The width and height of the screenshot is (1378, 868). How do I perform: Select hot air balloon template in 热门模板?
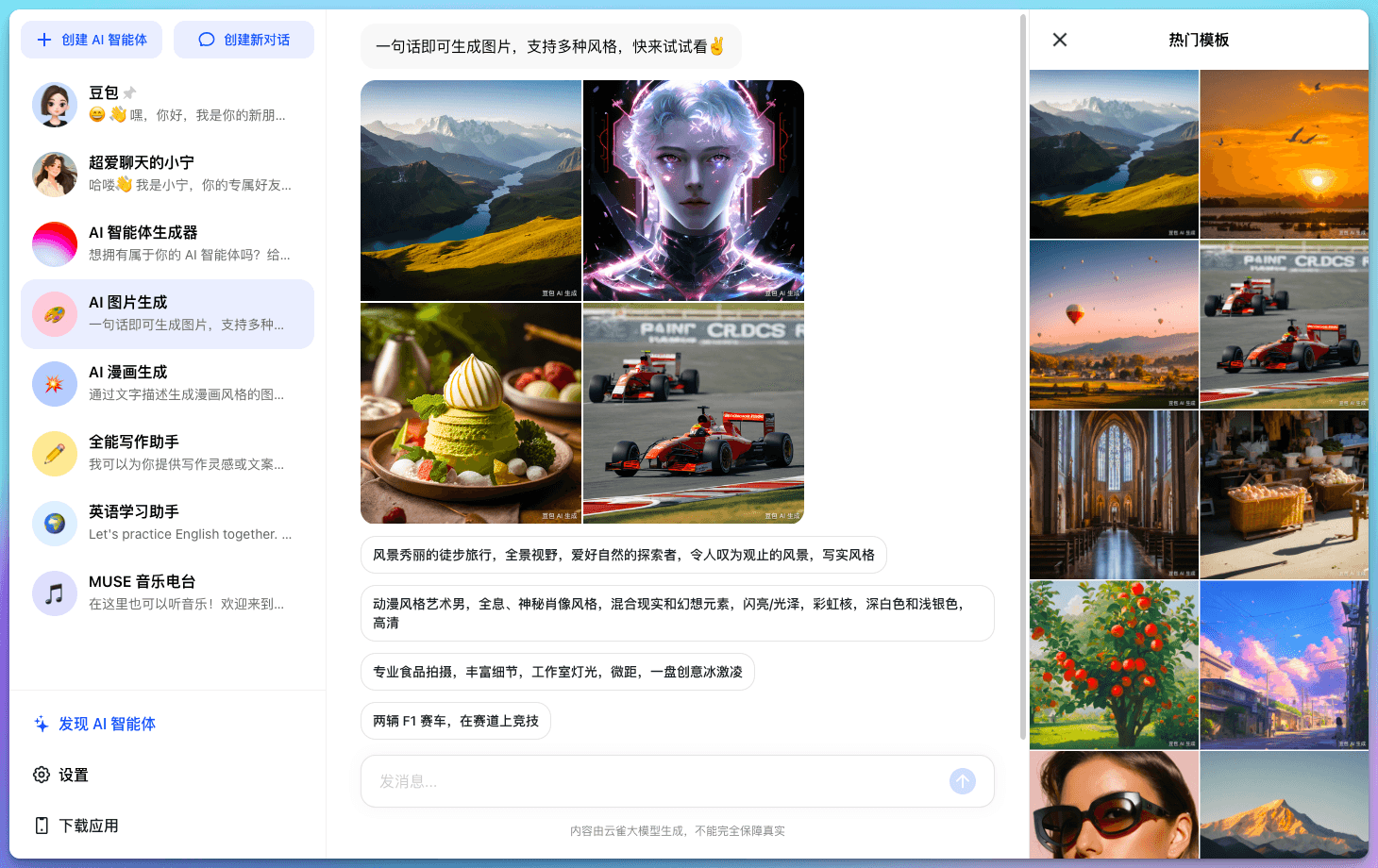click(1114, 325)
